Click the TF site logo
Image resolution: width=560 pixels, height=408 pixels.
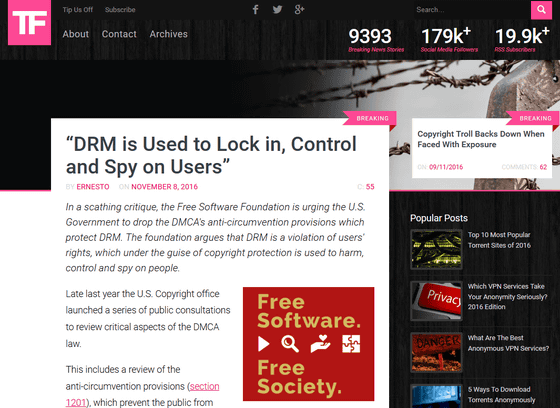[x=29, y=23]
